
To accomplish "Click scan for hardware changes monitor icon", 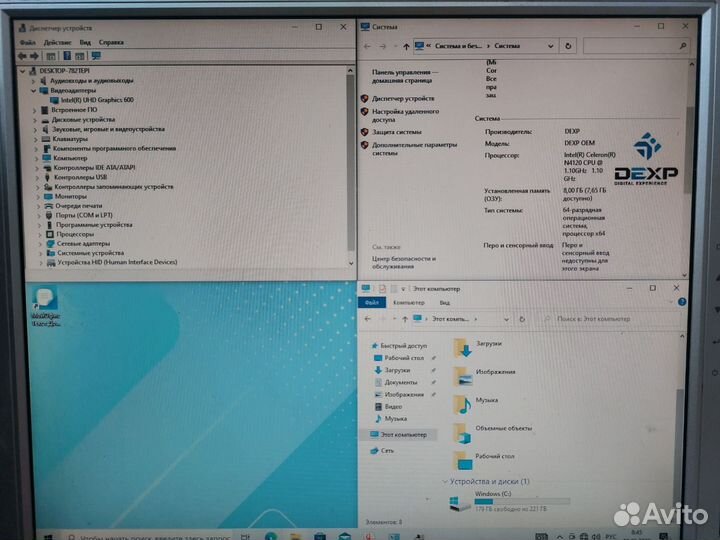I will pos(96,56).
